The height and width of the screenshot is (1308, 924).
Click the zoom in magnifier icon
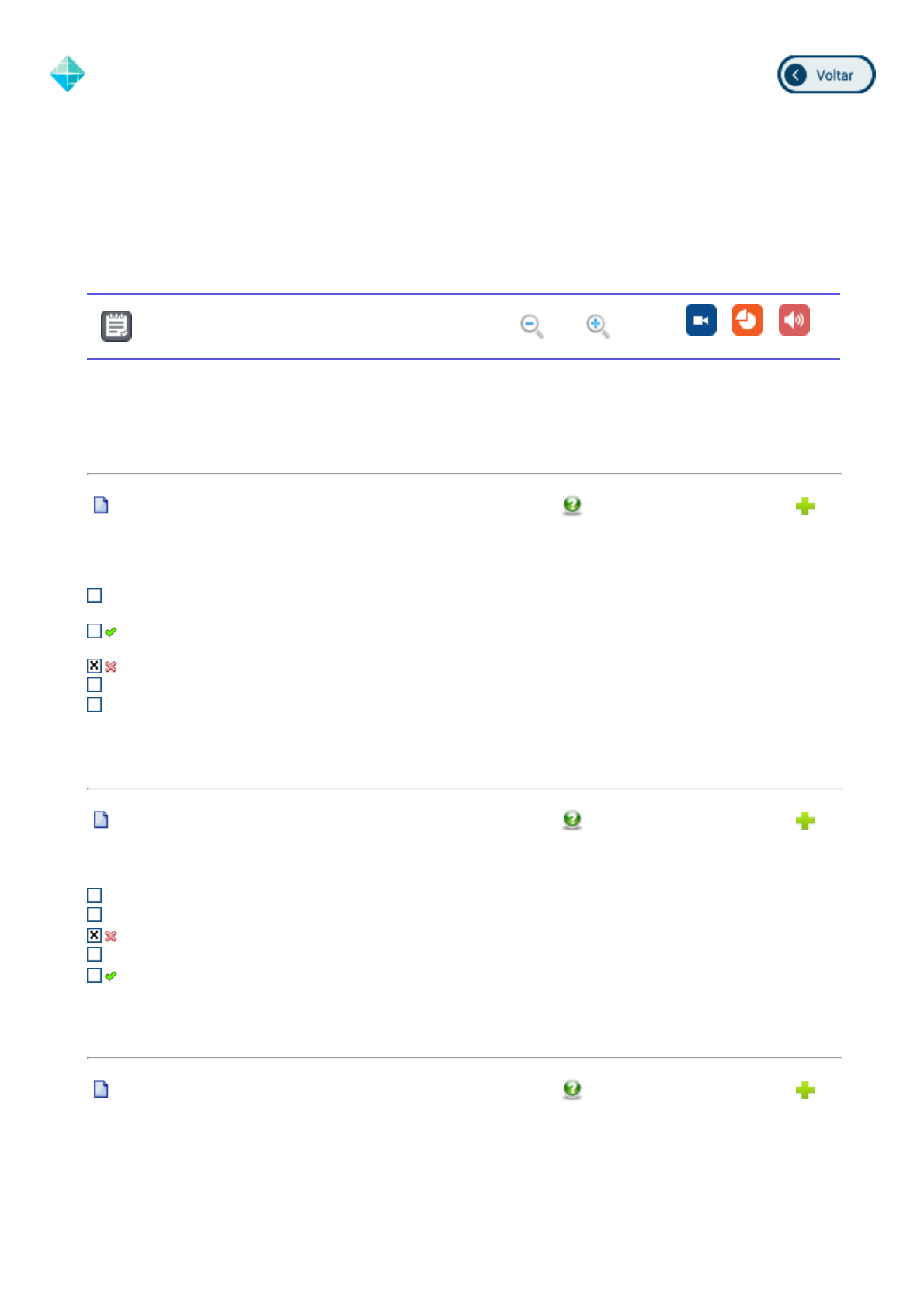(598, 326)
